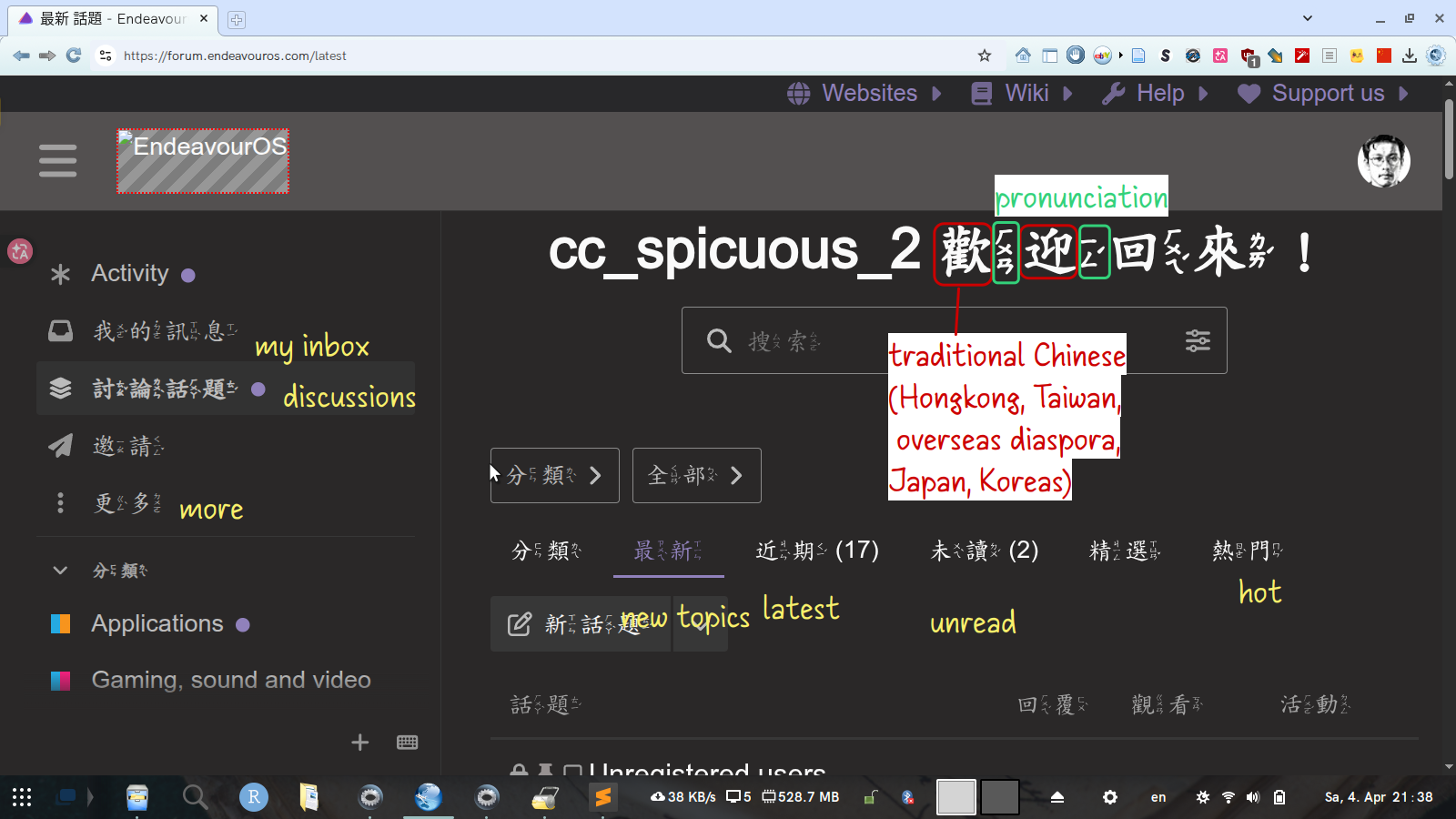Select the 熱門 hot topics tab
This screenshot has width=1456, height=819.
(1247, 551)
